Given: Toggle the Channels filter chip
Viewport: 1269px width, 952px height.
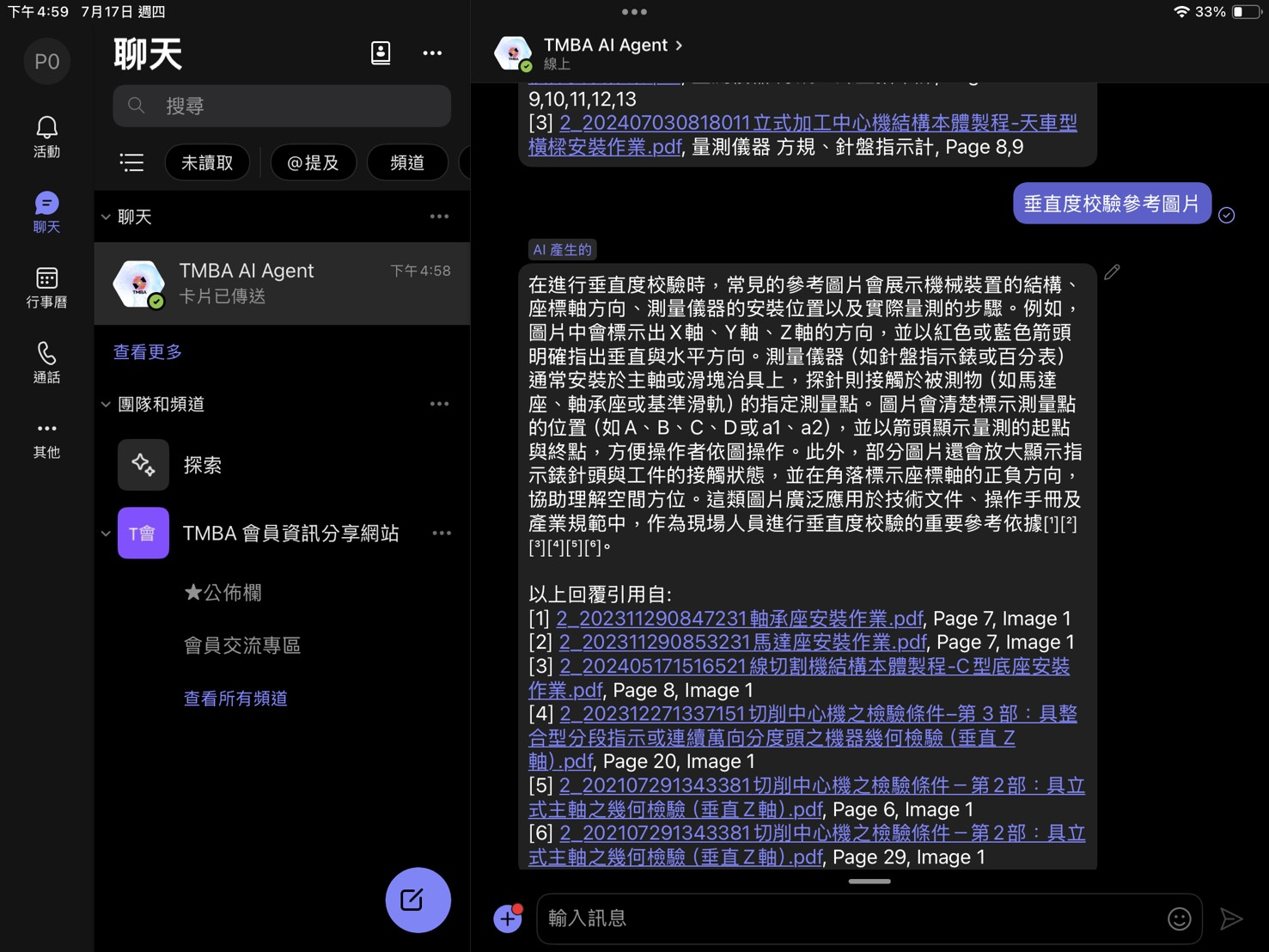Looking at the screenshot, I should (x=406, y=162).
